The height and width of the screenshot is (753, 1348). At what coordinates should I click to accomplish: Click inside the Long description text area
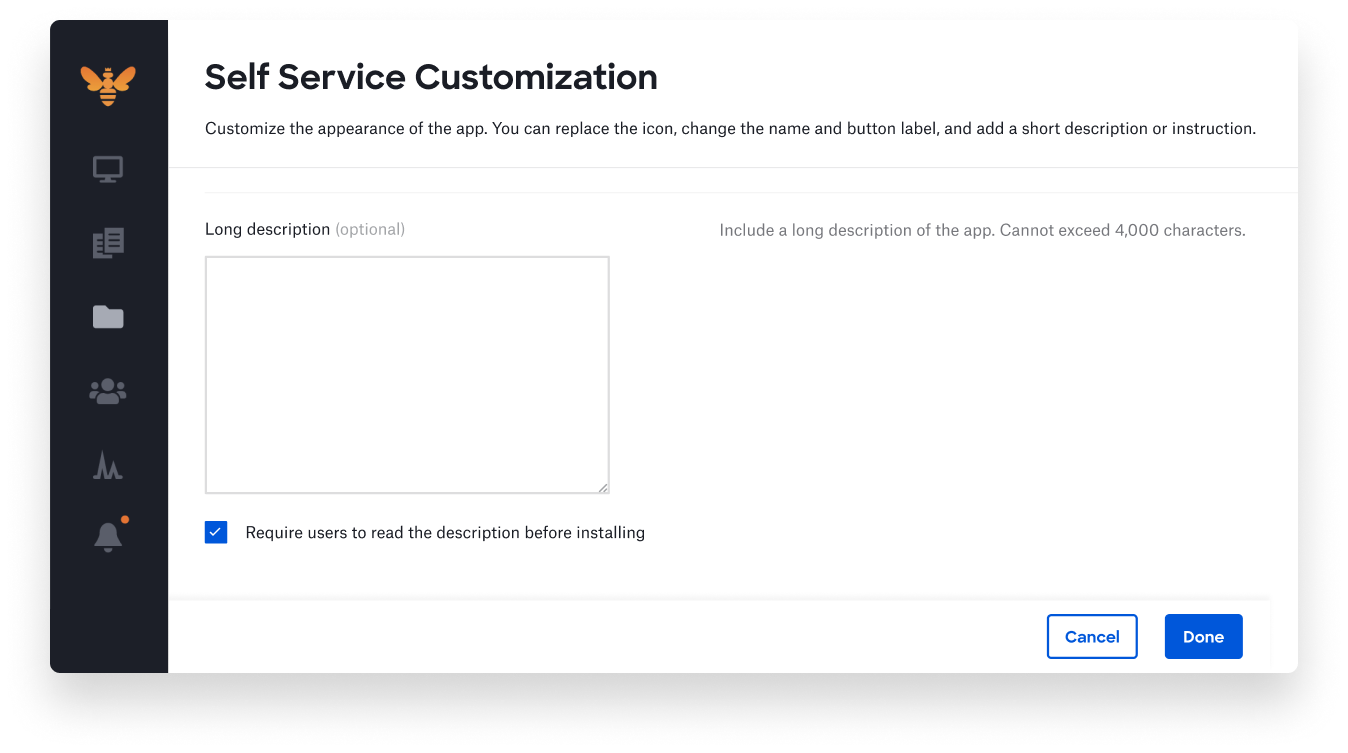click(406, 373)
